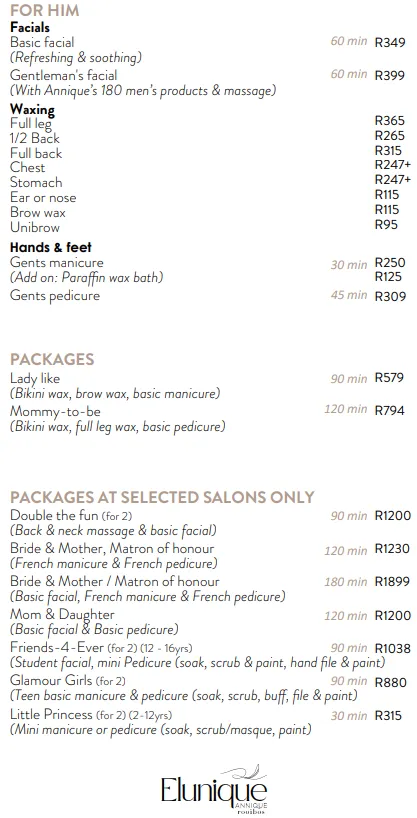Select the Full leg waxing entry
The height and width of the screenshot is (818, 417).
click(x=31, y=124)
